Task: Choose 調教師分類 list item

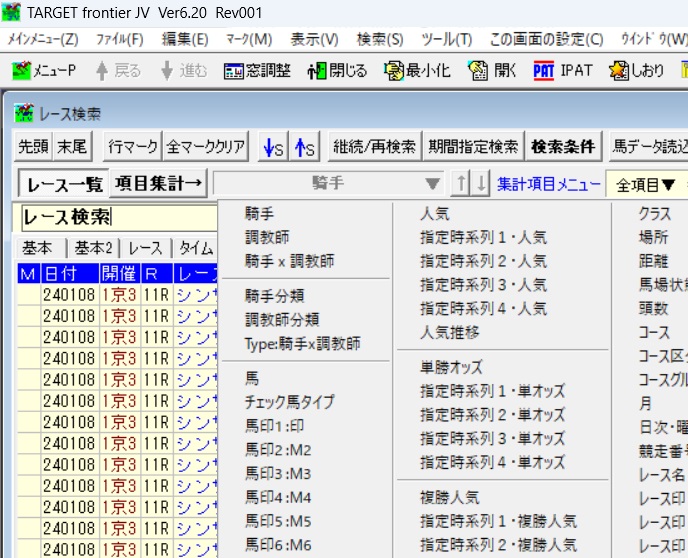Action: pos(282,320)
